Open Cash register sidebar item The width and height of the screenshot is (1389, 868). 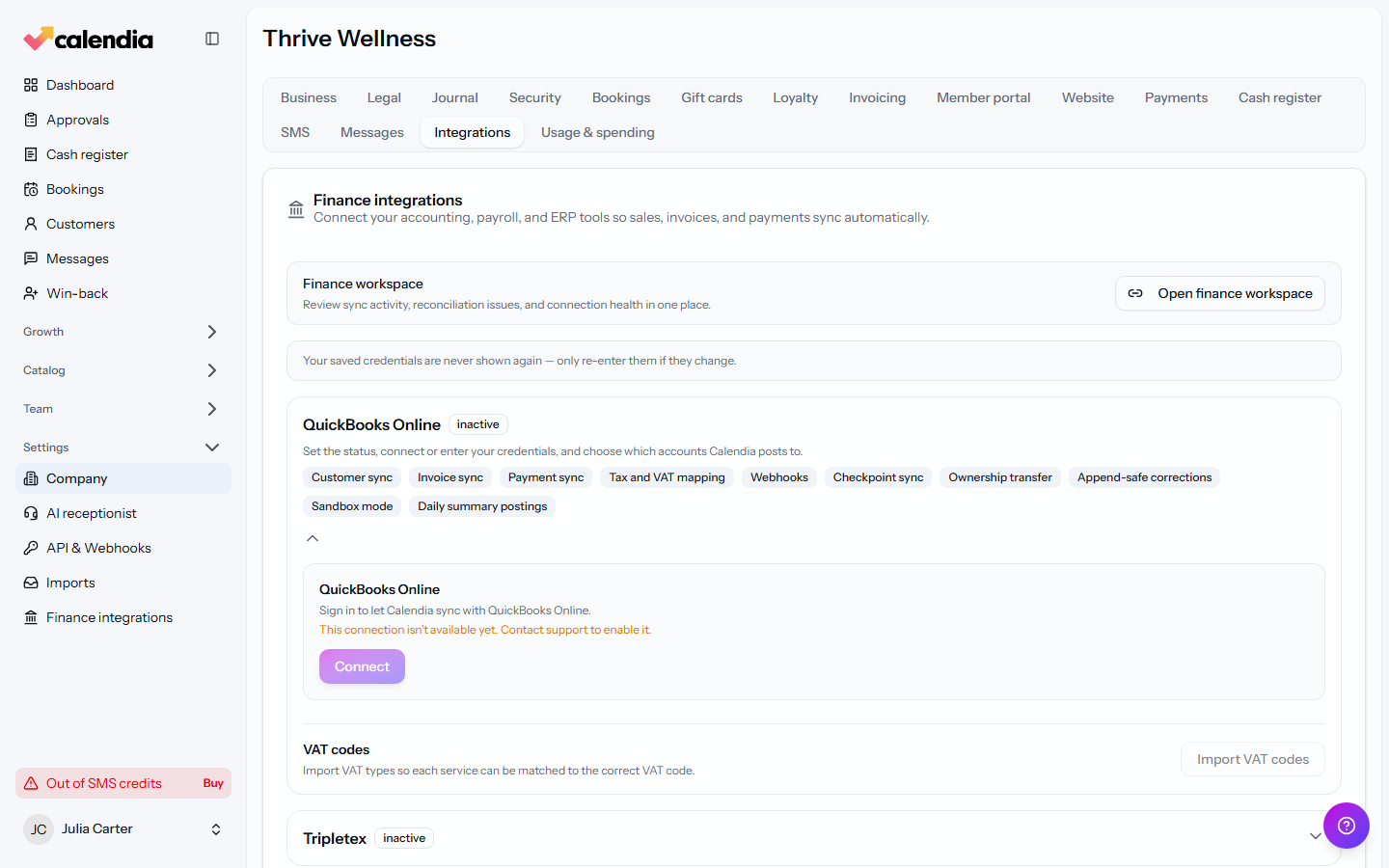click(123, 154)
